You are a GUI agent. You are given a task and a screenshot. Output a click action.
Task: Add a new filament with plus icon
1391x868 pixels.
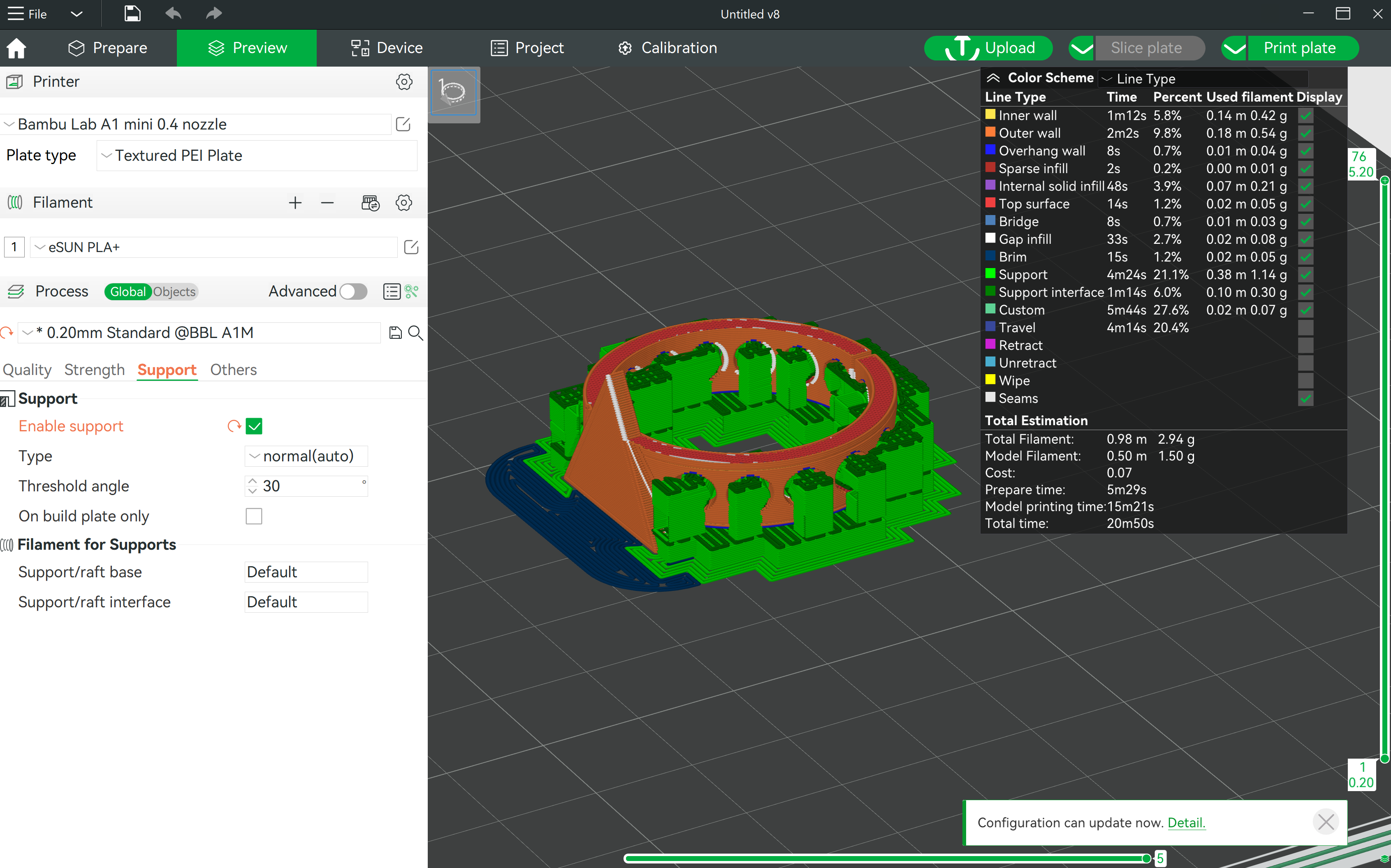tap(295, 203)
